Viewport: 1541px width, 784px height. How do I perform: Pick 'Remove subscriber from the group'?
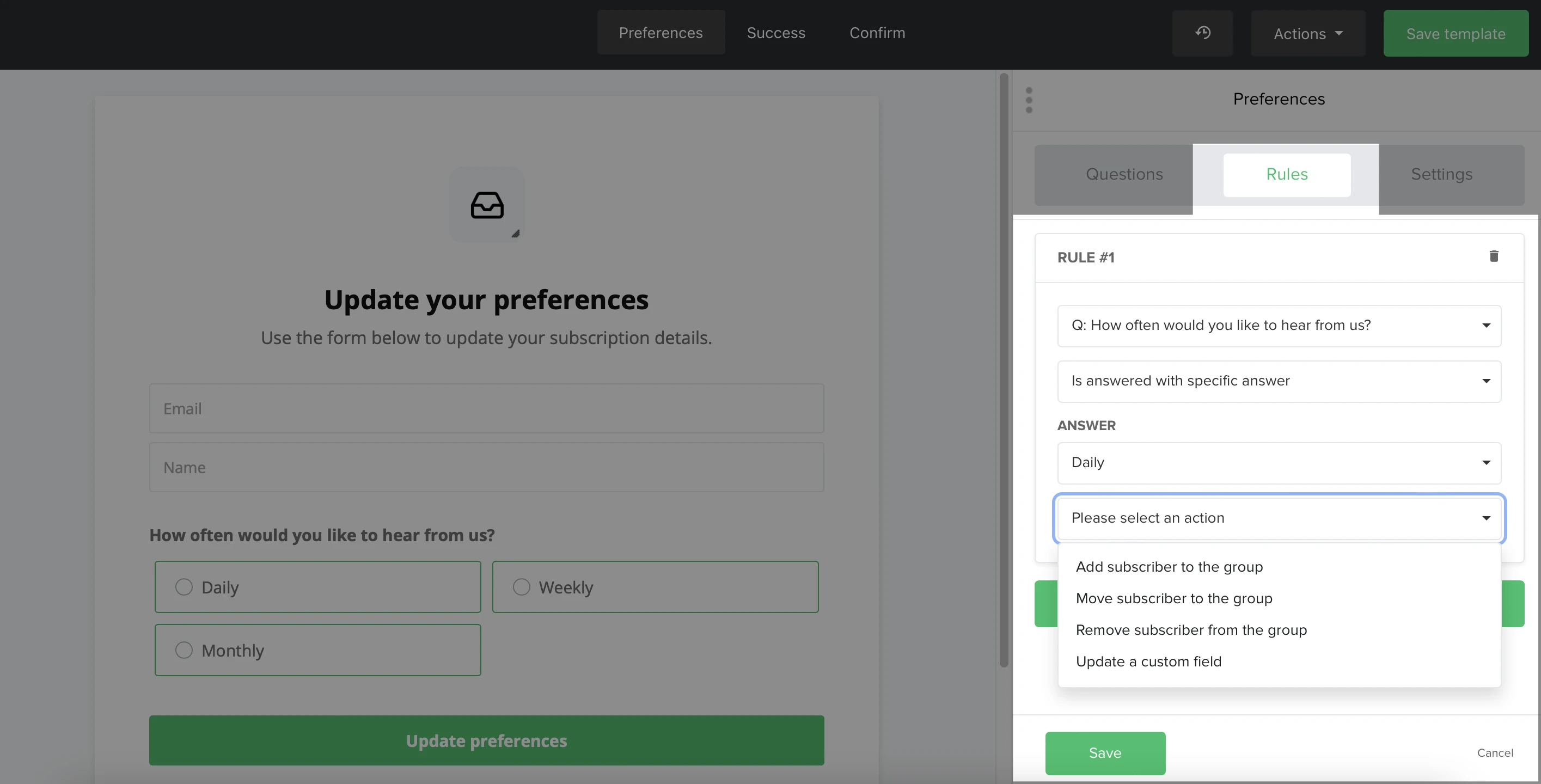(x=1190, y=630)
